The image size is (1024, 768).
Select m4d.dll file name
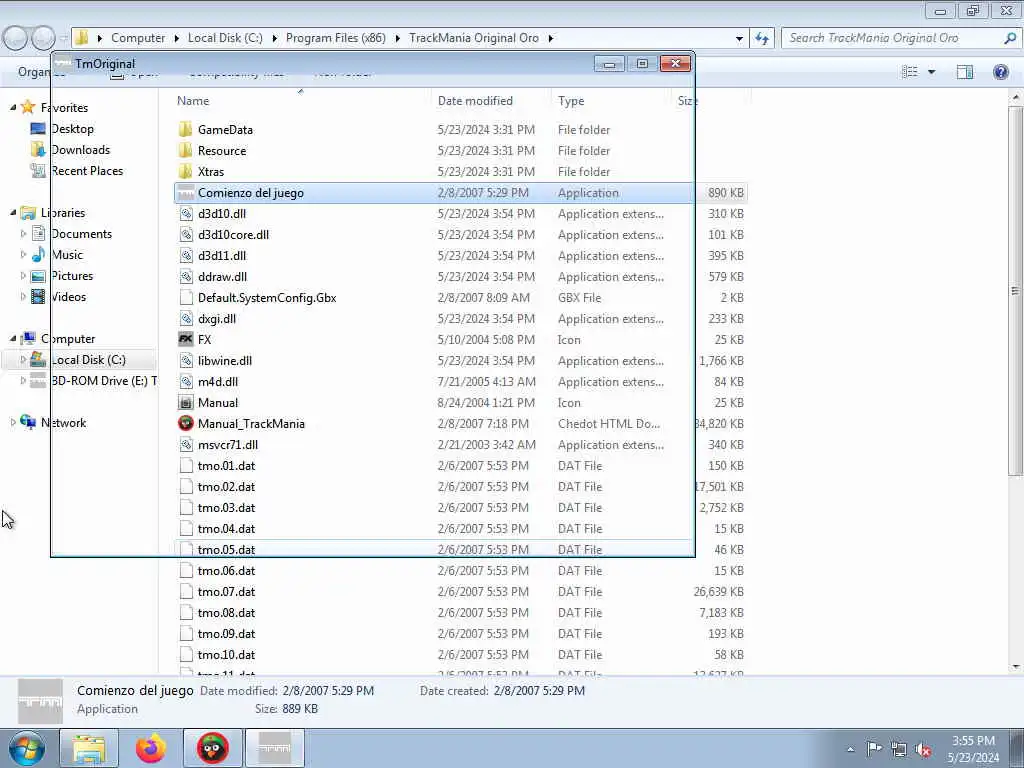217,381
